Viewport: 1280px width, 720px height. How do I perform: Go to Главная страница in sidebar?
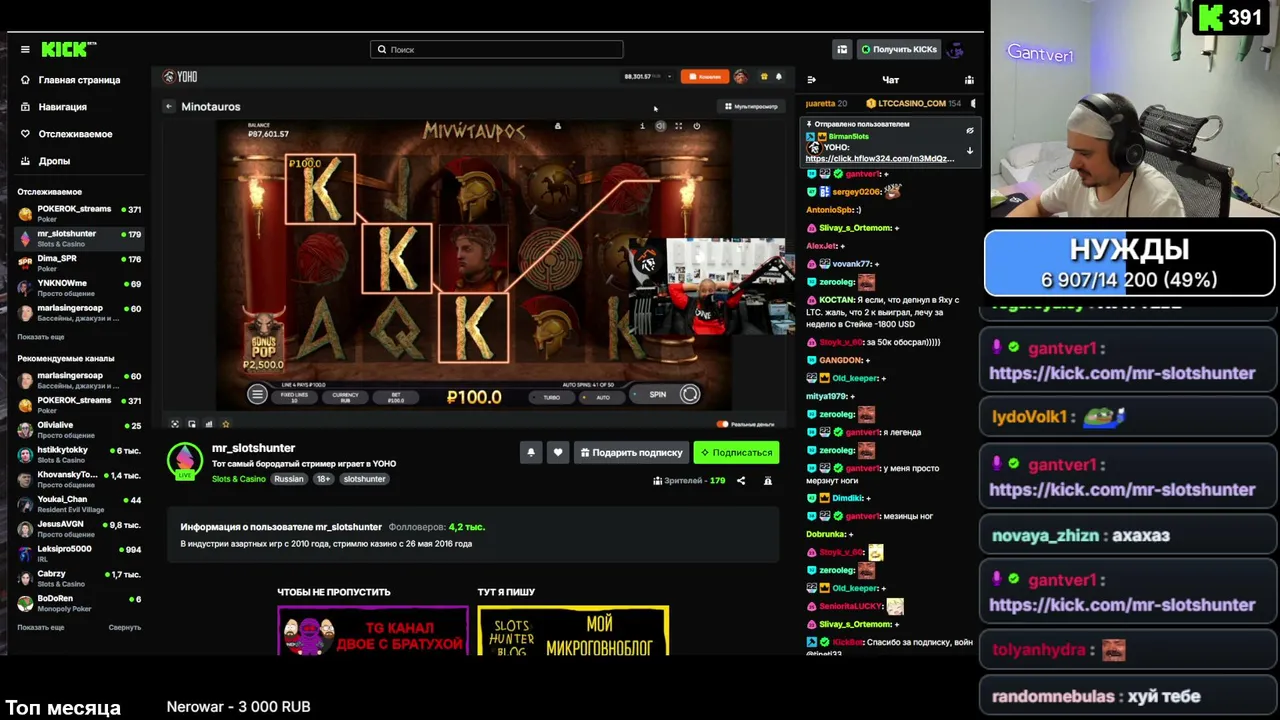tap(70, 80)
